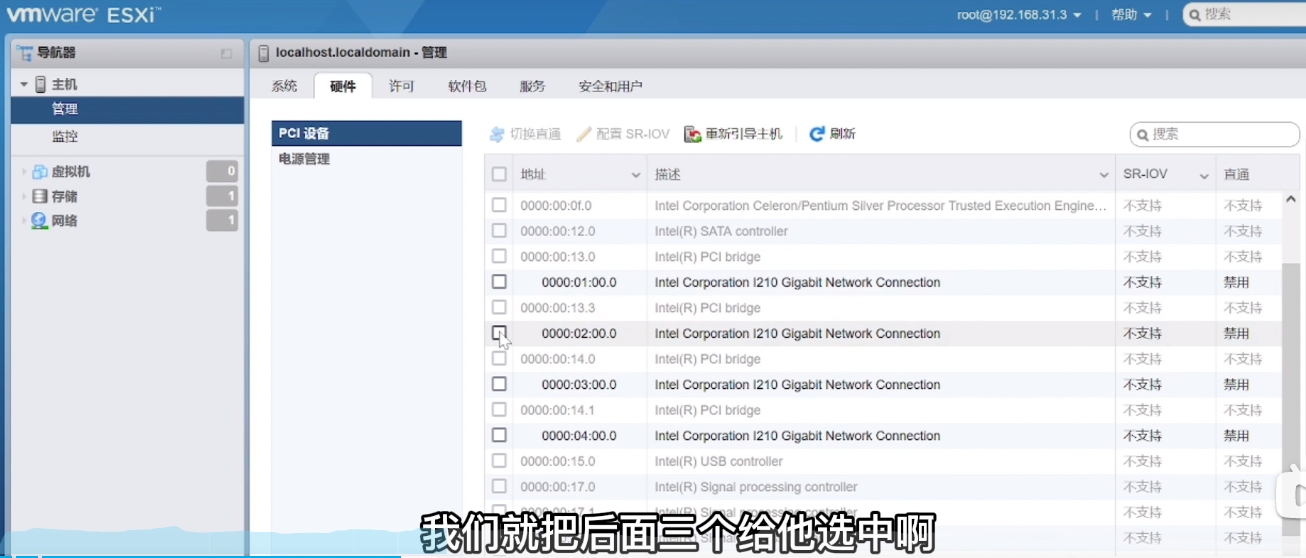Click the host icon next to localhost.localdomain

pos(264,53)
